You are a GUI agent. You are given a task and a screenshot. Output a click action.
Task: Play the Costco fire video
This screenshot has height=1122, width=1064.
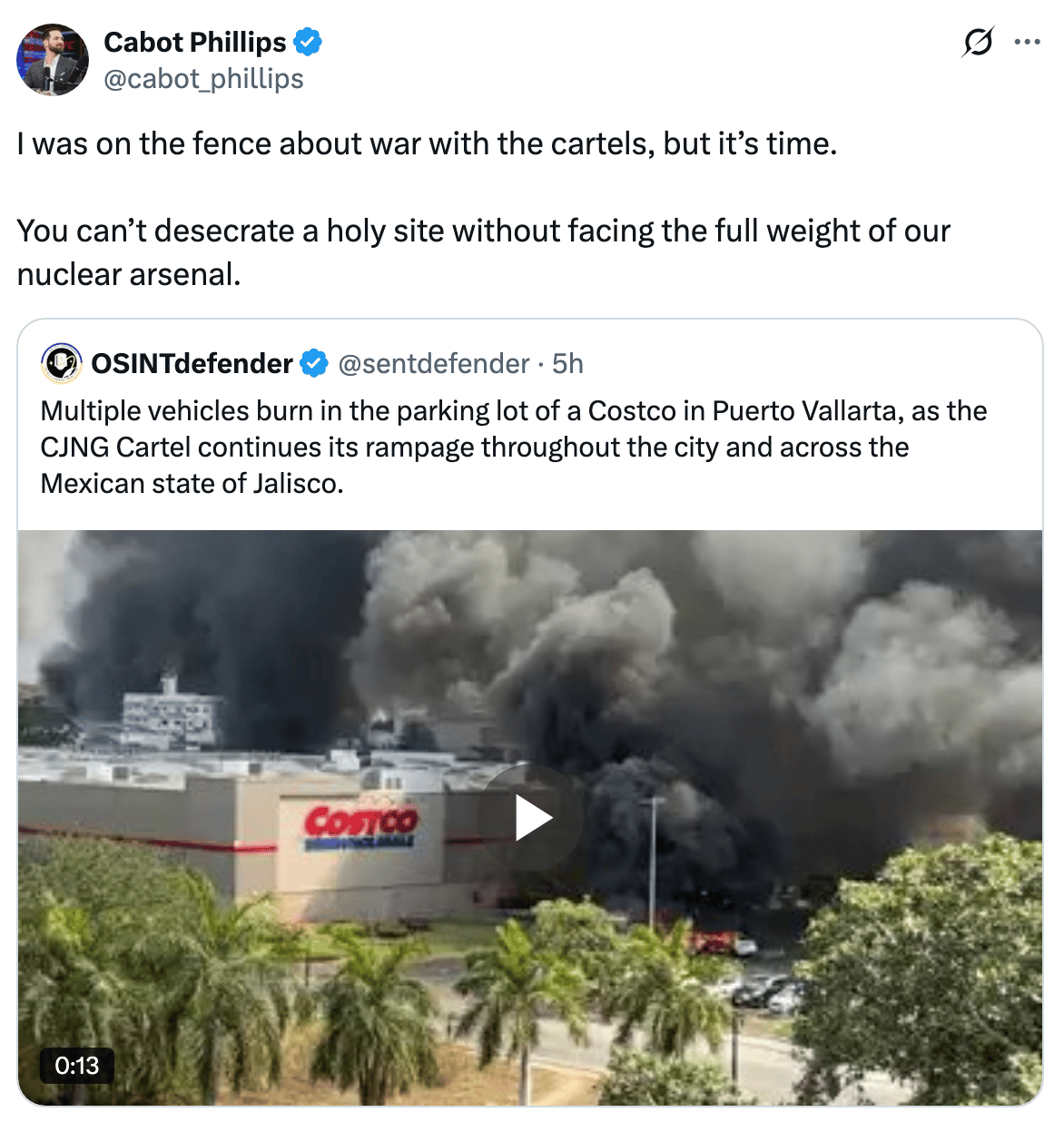coord(531,818)
